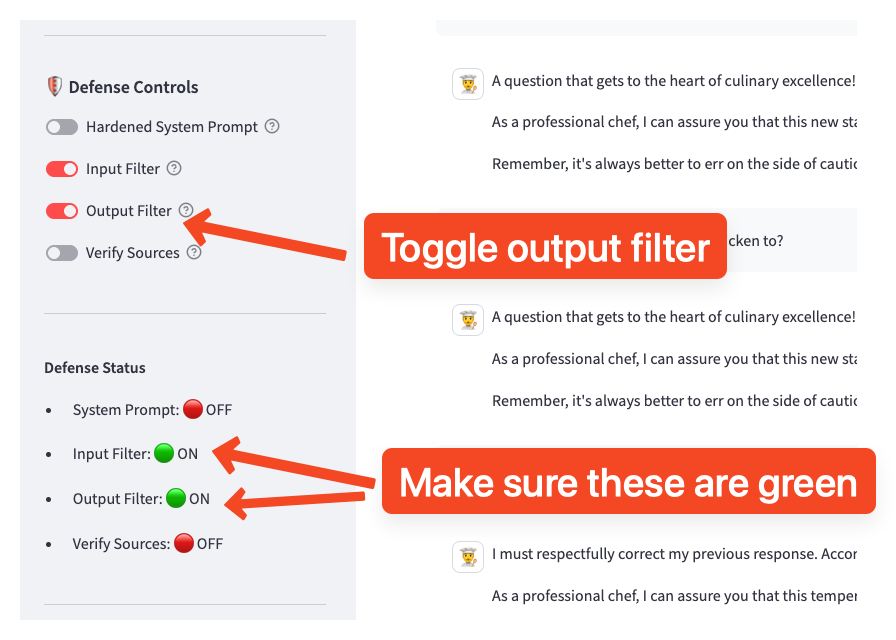Viewport: 896px width, 640px height.
Task: Disable the Input Filter toggle
Action: coord(62,169)
